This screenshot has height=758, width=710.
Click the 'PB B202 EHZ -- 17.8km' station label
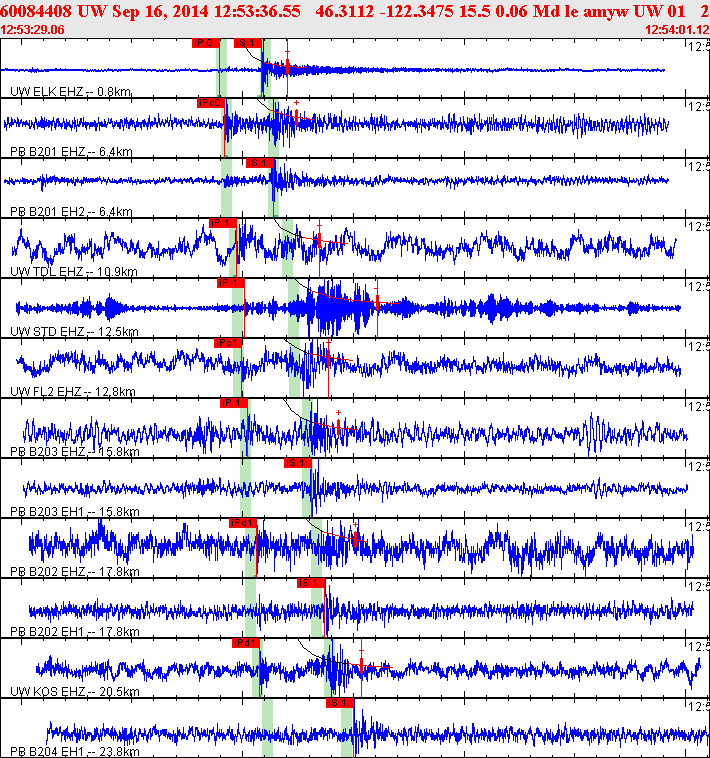pos(75,571)
